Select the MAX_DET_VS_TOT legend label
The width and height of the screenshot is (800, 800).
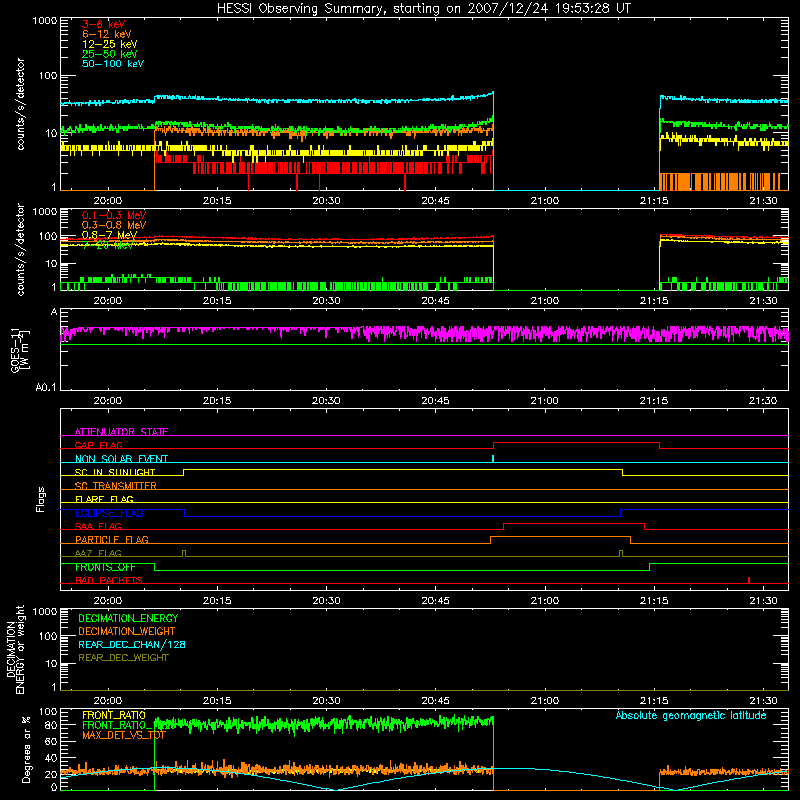tap(124, 735)
